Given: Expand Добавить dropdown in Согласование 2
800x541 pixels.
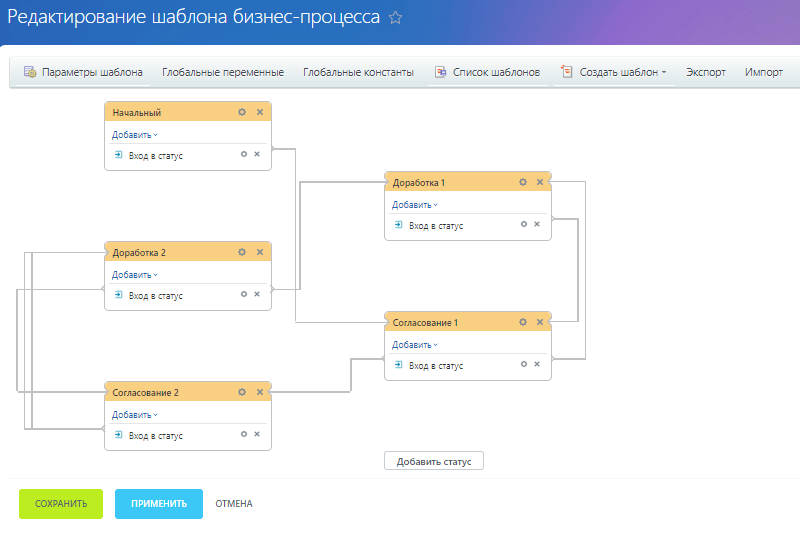Looking at the screenshot, I should [134, 415].
